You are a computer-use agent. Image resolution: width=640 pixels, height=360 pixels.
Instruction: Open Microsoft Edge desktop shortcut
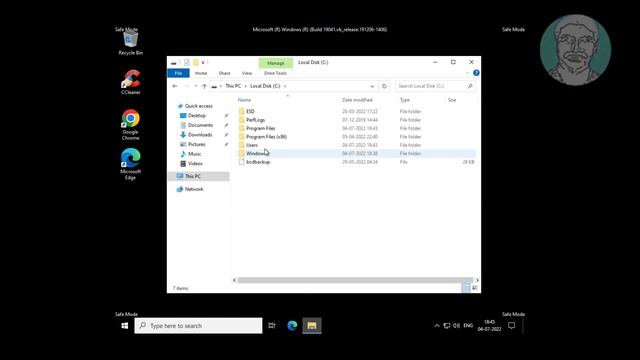coord(131,164)
